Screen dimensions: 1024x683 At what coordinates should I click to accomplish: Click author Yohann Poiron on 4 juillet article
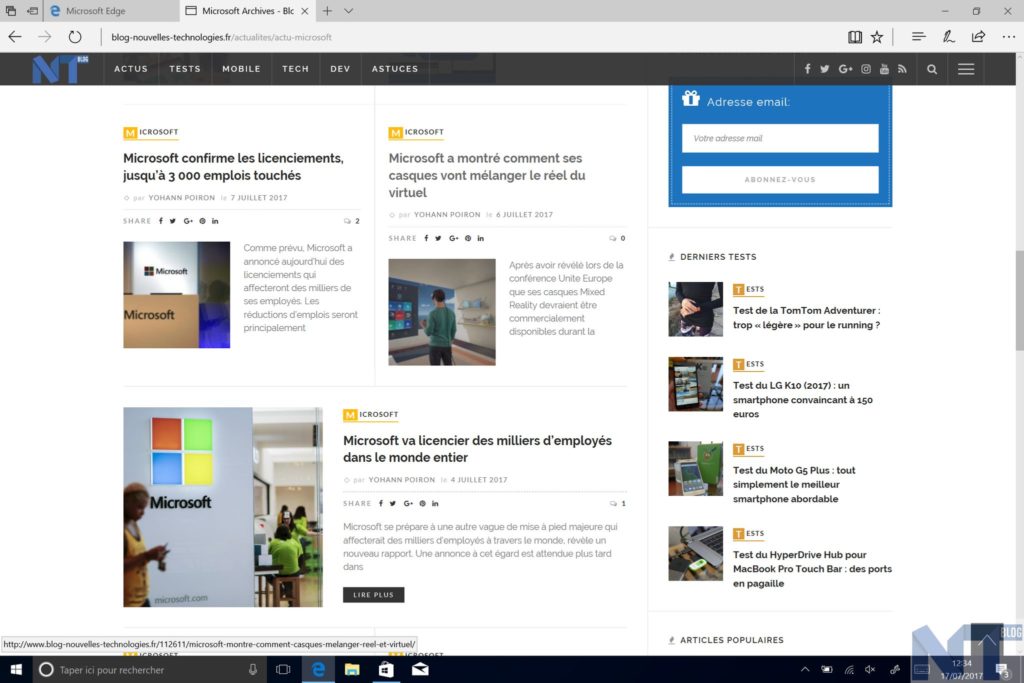click(402, 480)
